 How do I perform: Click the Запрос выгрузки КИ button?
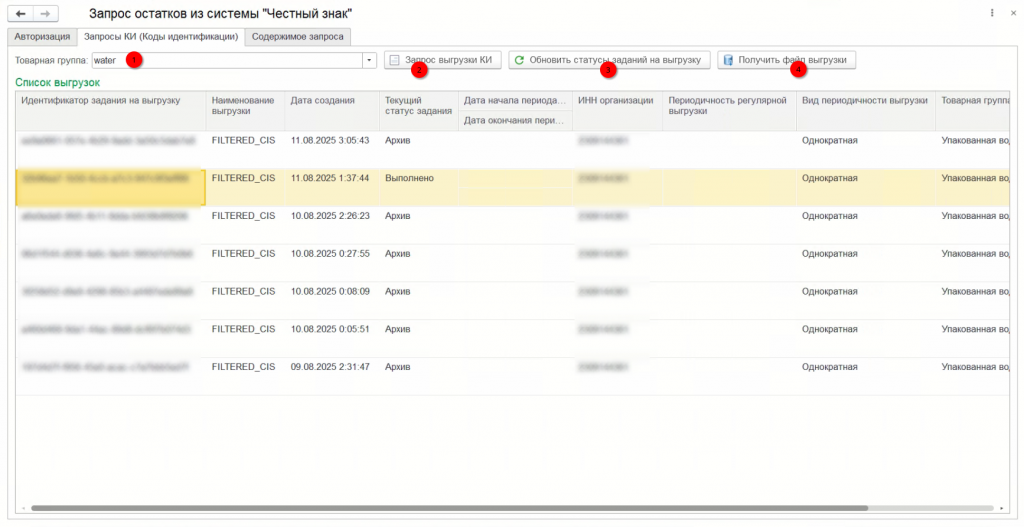coord(442,60)
